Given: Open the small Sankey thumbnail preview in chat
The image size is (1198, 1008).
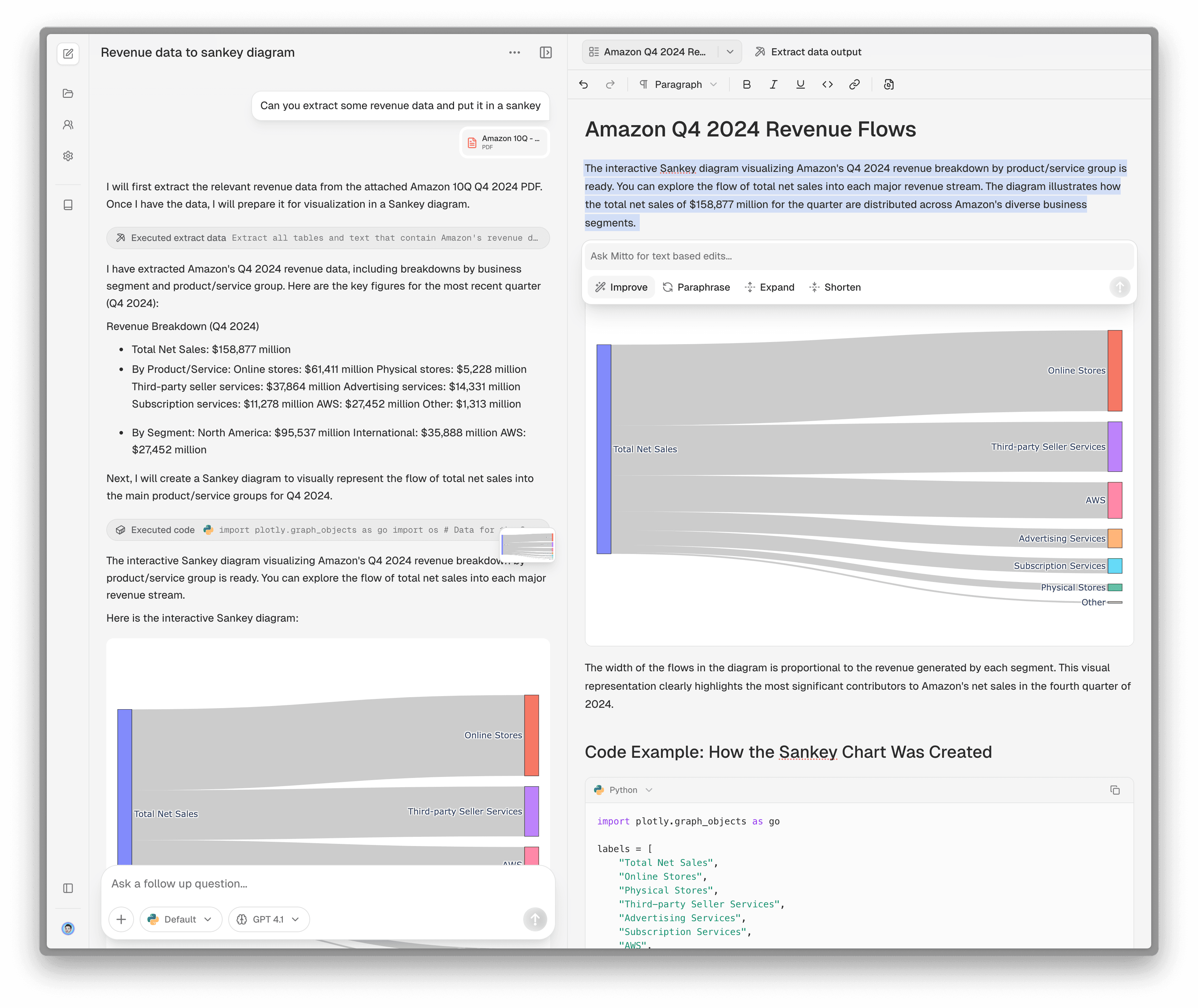Looking at the screenshot, I should (x=527, y=545).
